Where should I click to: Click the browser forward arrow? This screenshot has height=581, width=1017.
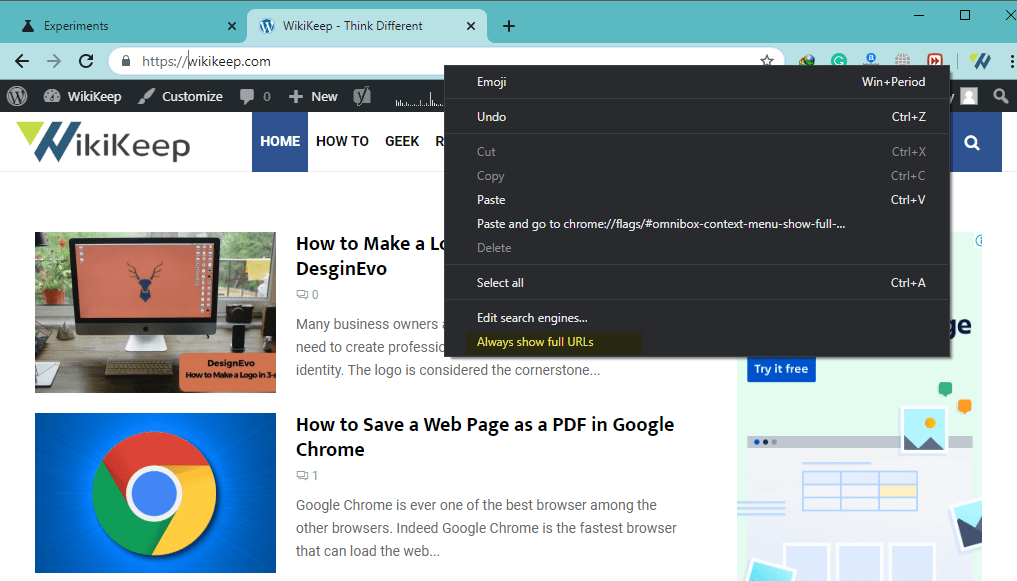coord(54,61)
